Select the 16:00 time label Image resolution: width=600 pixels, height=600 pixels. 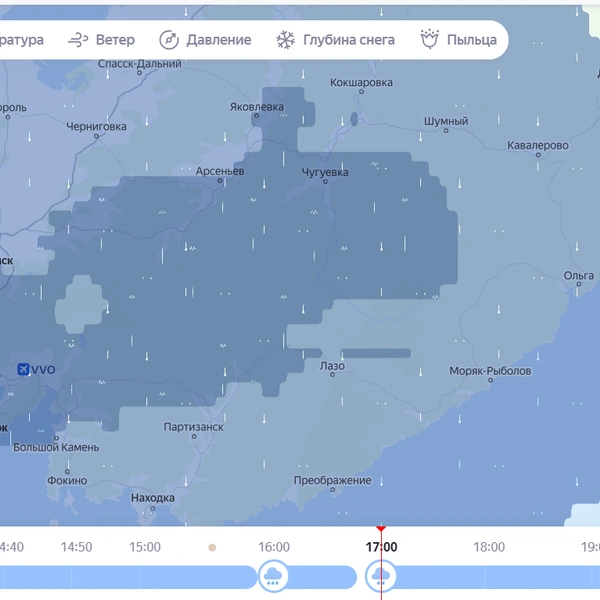tap(274, 547)
